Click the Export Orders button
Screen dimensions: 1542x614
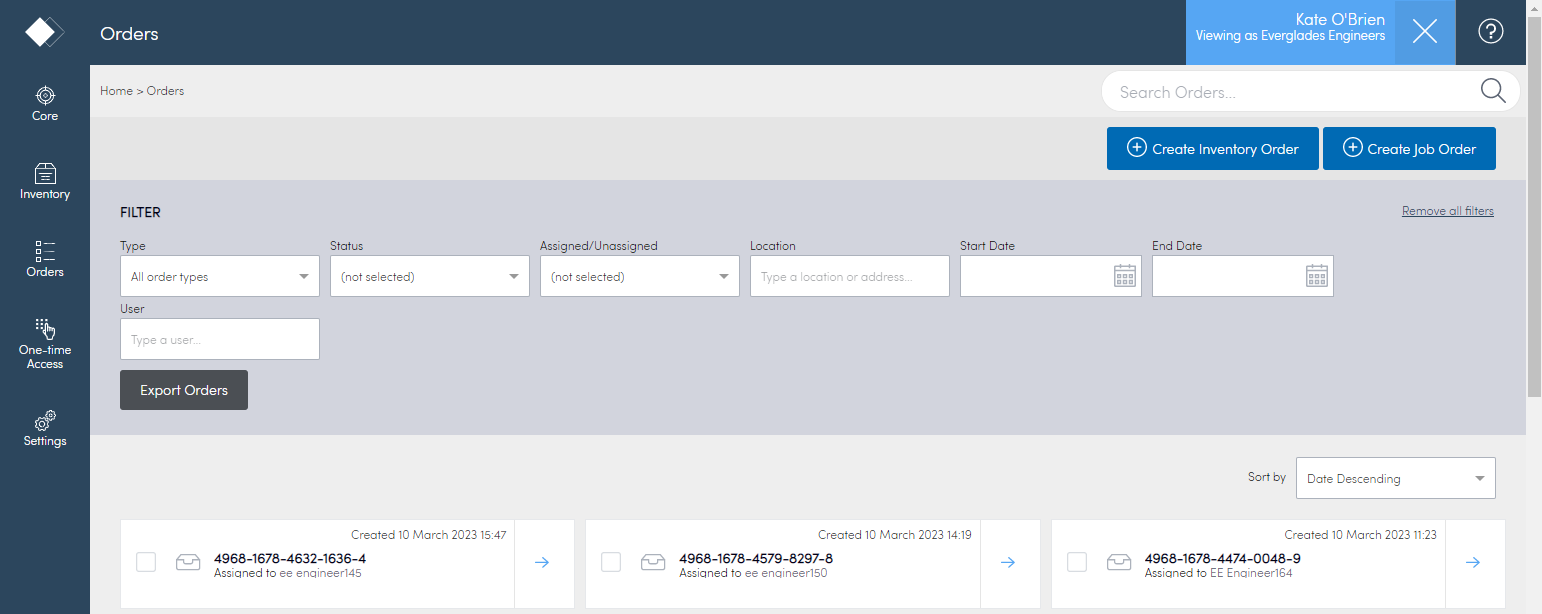point(184,390)
